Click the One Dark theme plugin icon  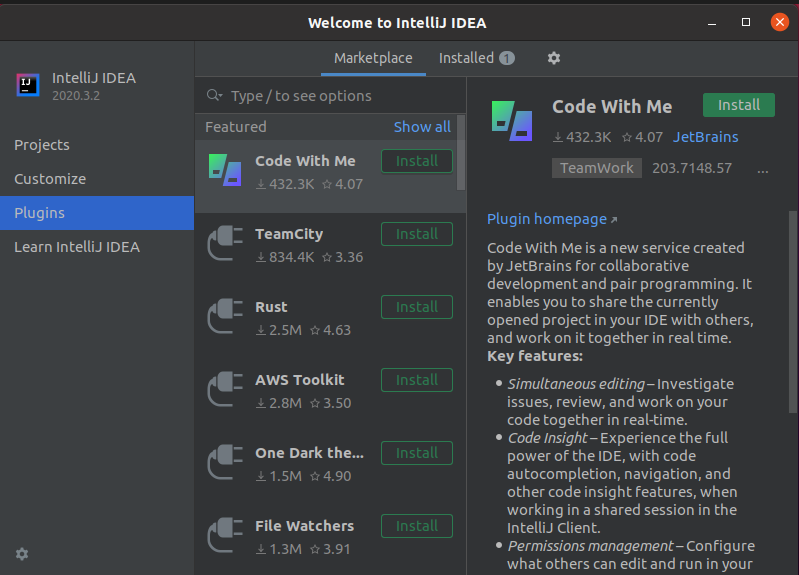coord(225,462)
